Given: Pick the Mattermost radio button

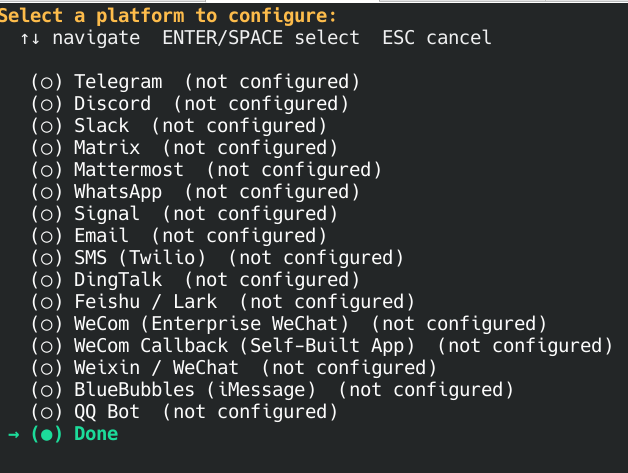Looking at the screenshot, I should (47, 170).
